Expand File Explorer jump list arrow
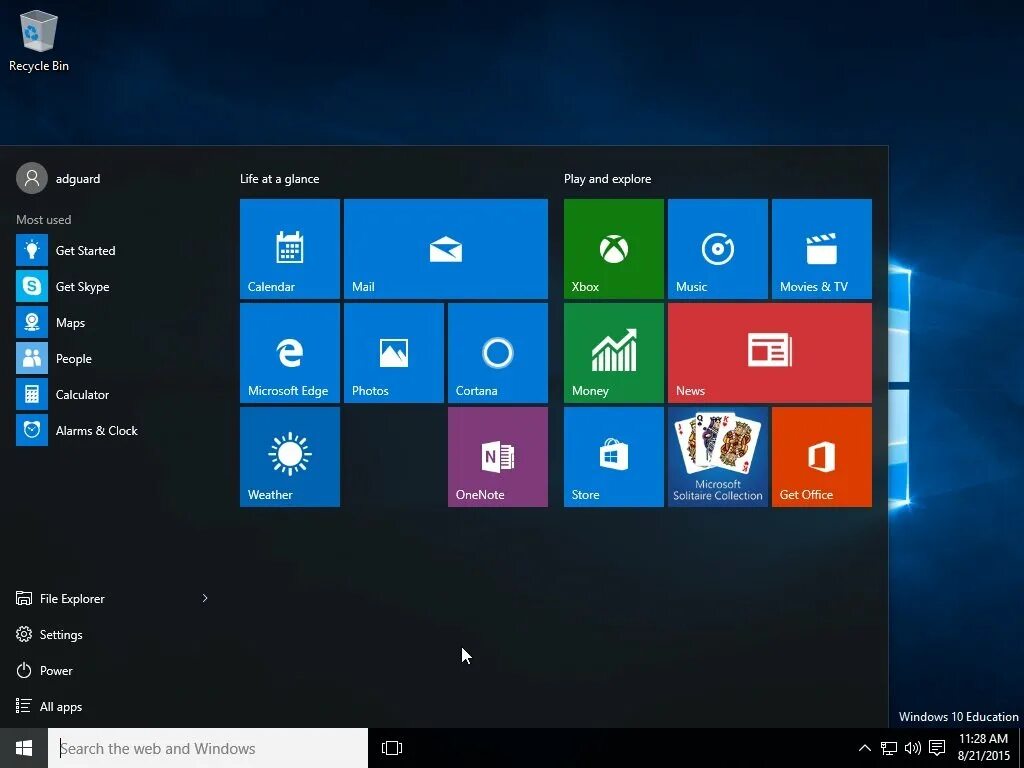The width and height of the screenshot is (1024, 768). 205,598
